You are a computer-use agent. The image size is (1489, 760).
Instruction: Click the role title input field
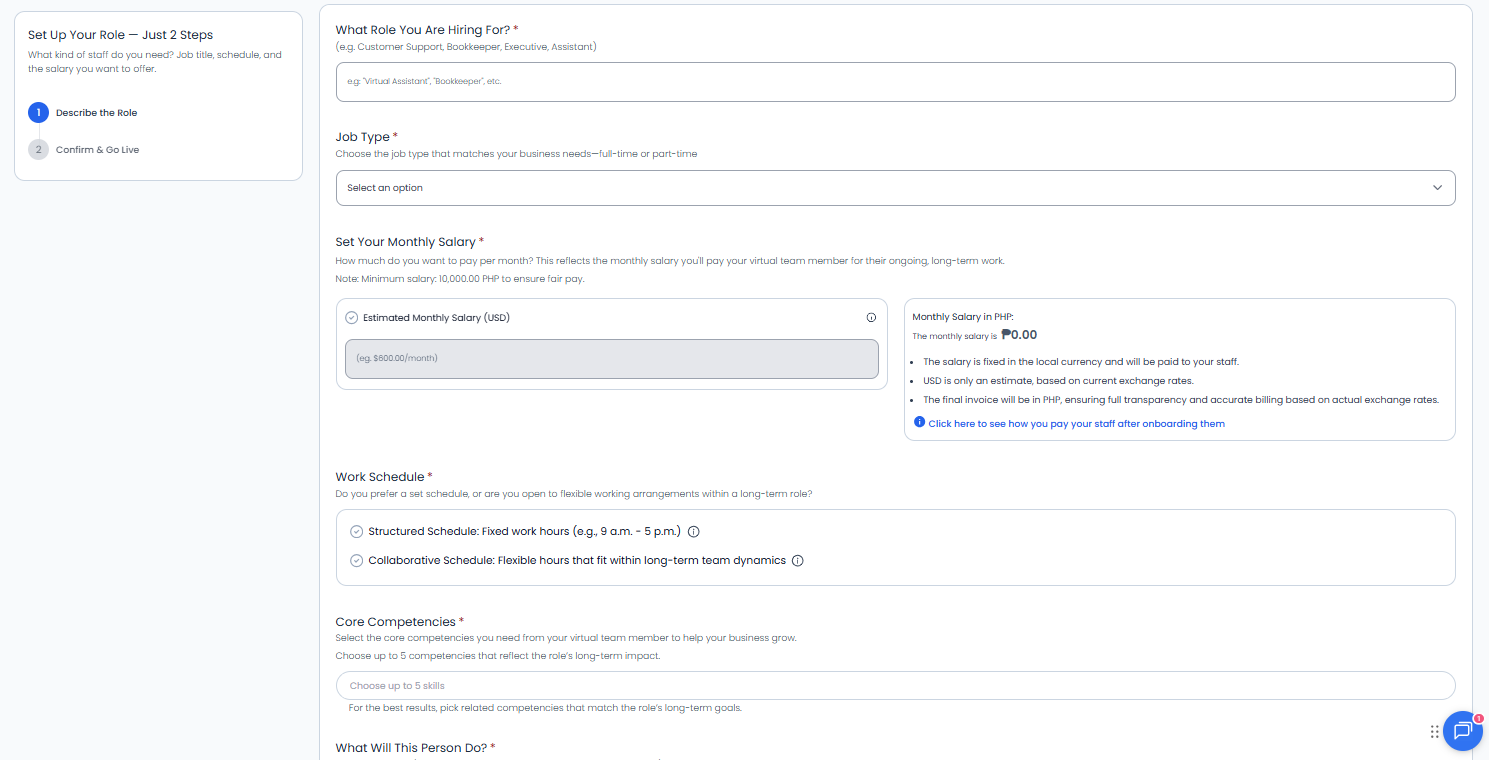click(x=895, y=82)
